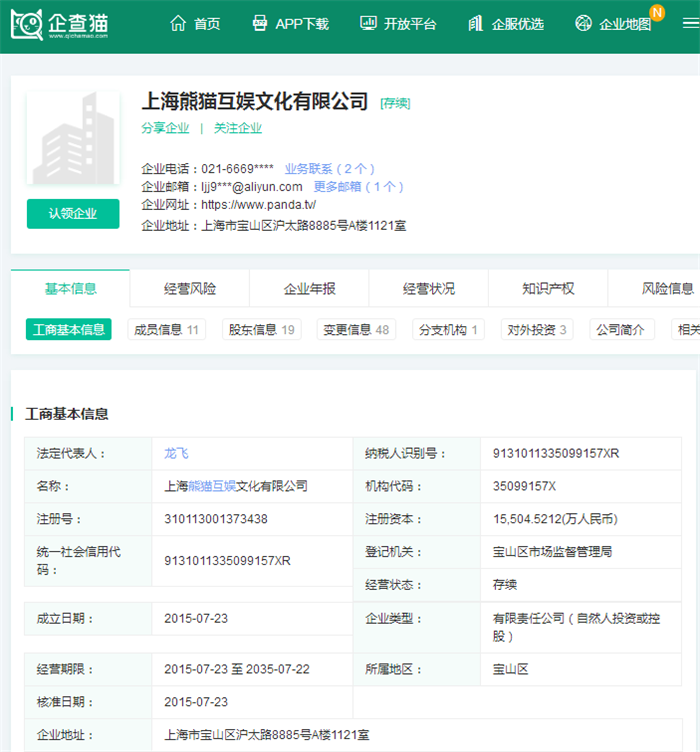
Task: Click the building icon beside 企服优选
Action: pyautogui.click(x=476, y=23)
